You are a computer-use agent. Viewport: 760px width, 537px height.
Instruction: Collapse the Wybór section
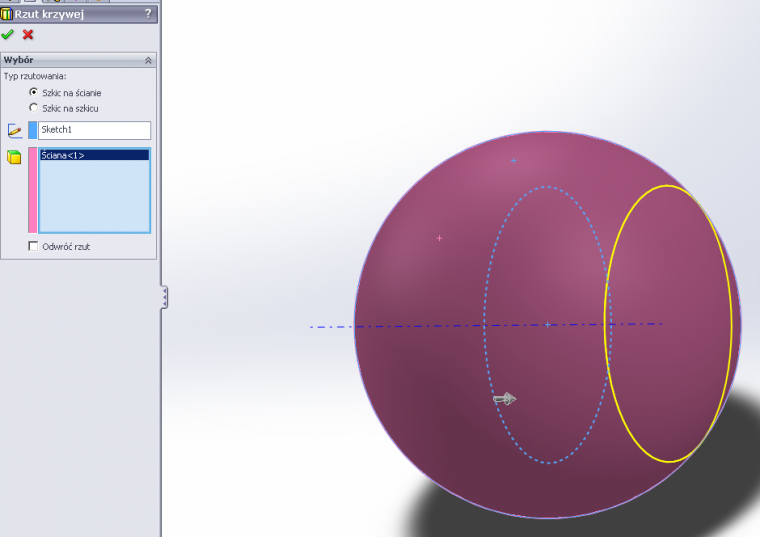(x=148, y=60)
